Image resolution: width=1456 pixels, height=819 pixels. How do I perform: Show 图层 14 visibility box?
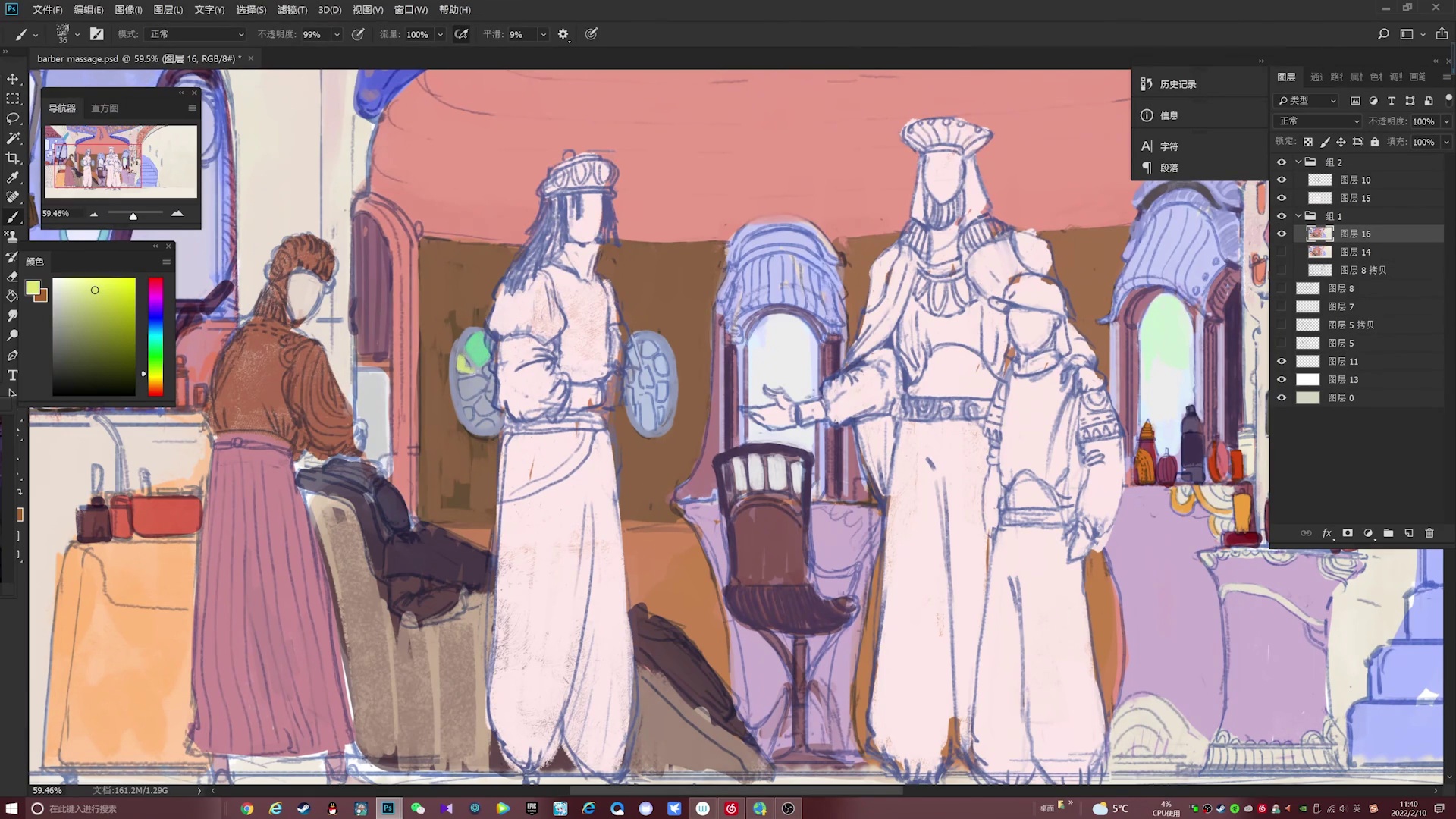click(x=1282, y=252)
